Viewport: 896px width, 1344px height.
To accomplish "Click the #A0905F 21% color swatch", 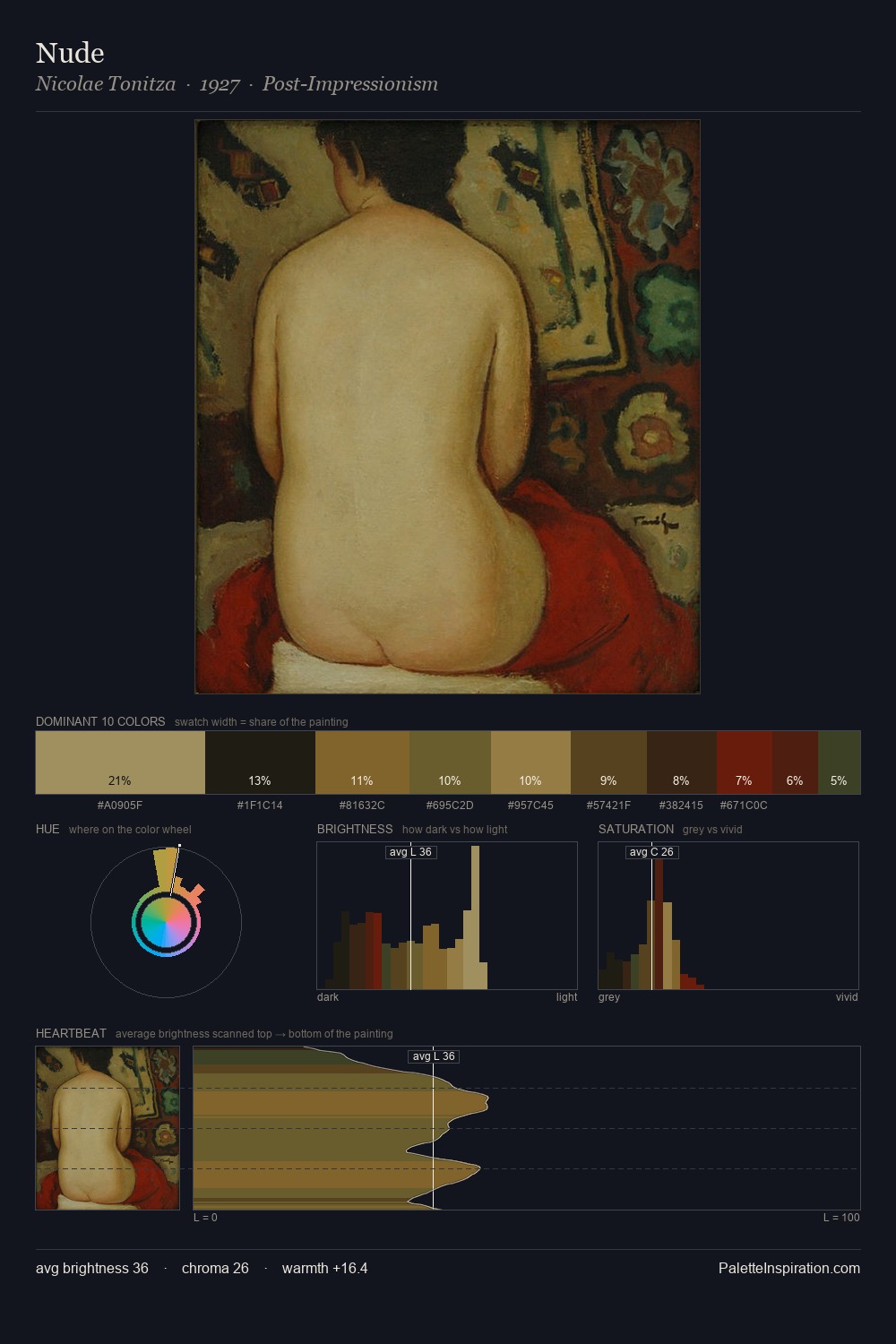I will click(x=120, y=762).
